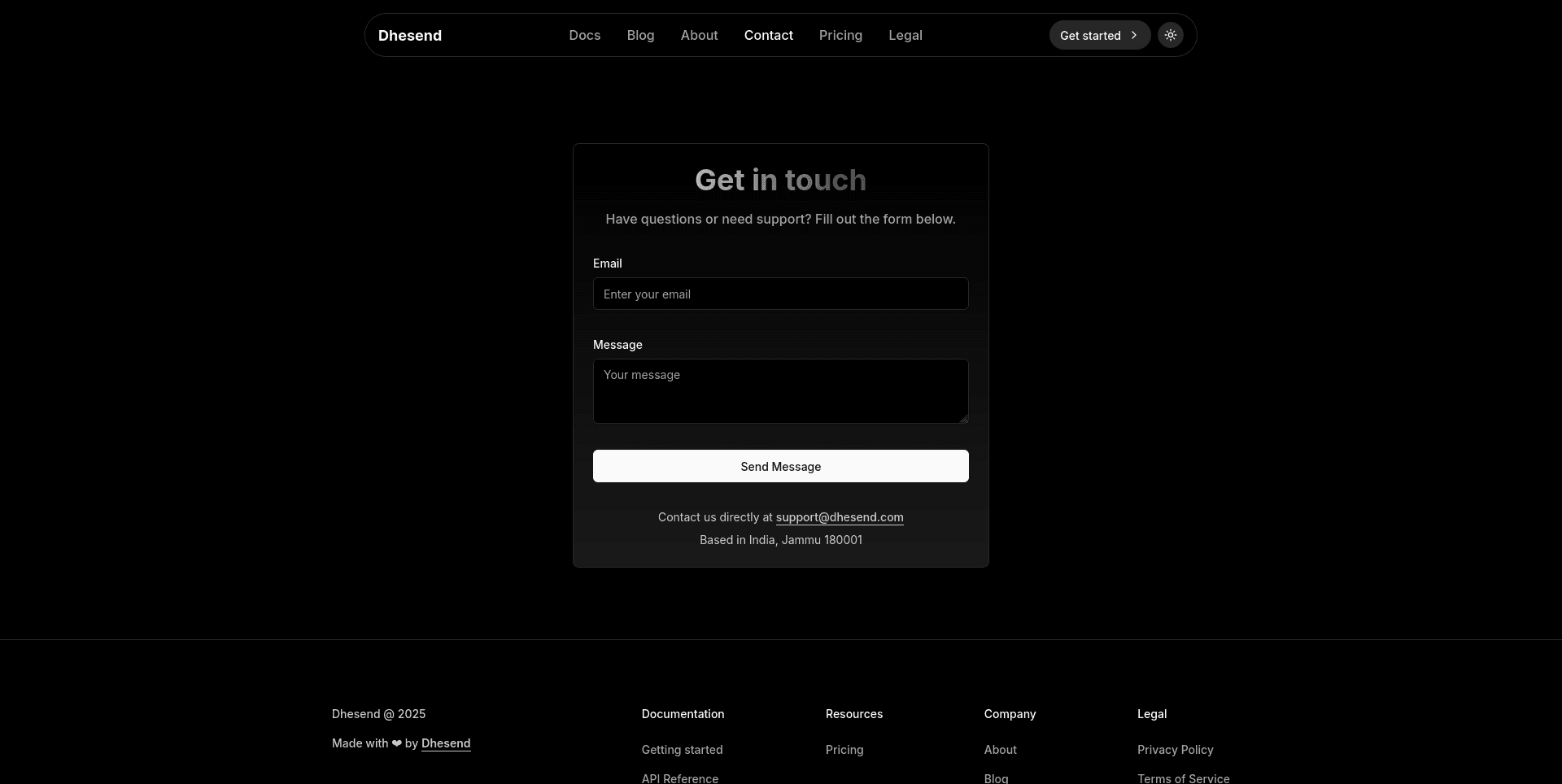Click the chevron arrow on Get started

click(1133, 35)
